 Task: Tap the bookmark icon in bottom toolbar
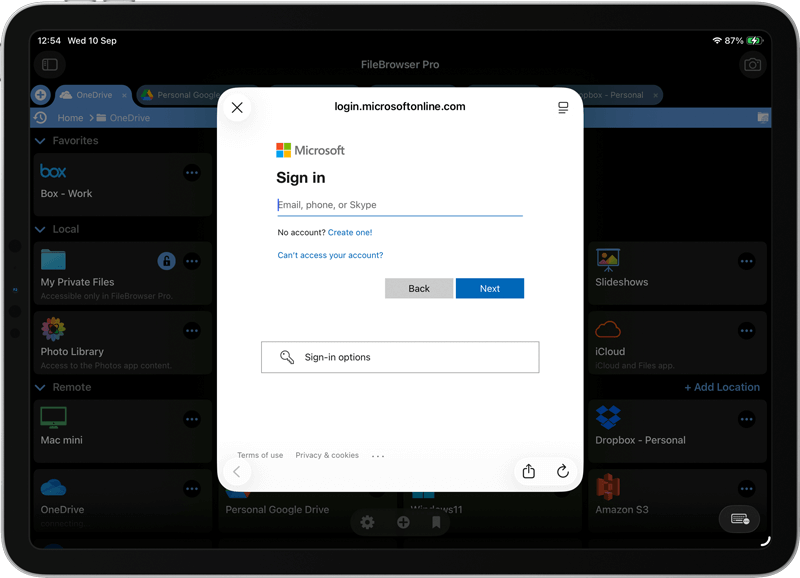pos(436,522)
